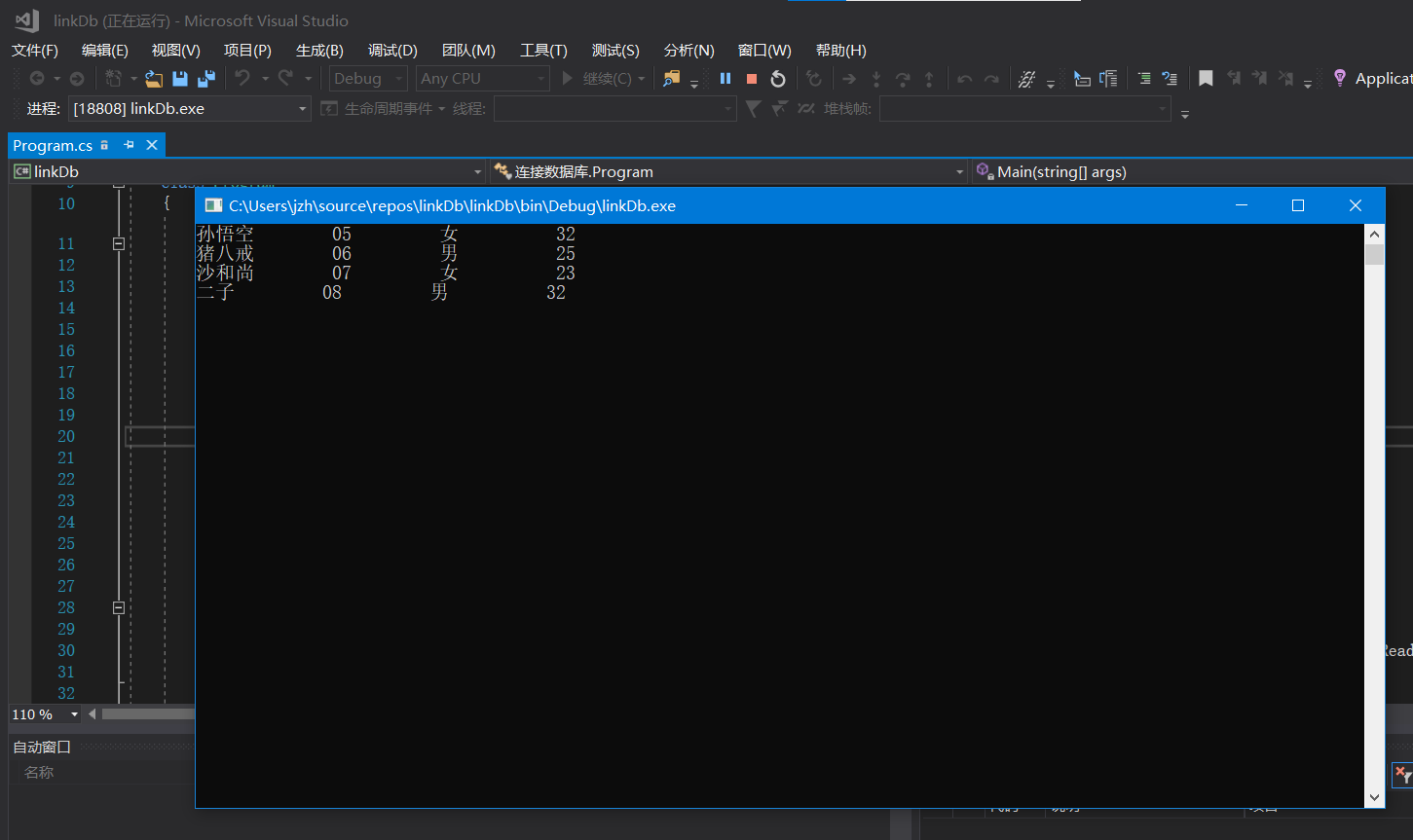Viewport: 1413px width, 840px height.
Task: Open Find in Files toolbar icon
Action: click(x=671, y=79)
